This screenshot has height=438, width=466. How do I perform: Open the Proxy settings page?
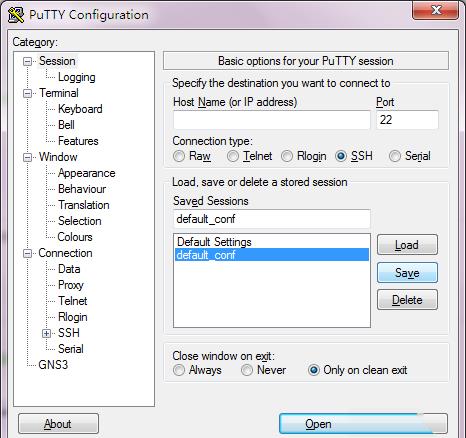(x=71, y=285)
